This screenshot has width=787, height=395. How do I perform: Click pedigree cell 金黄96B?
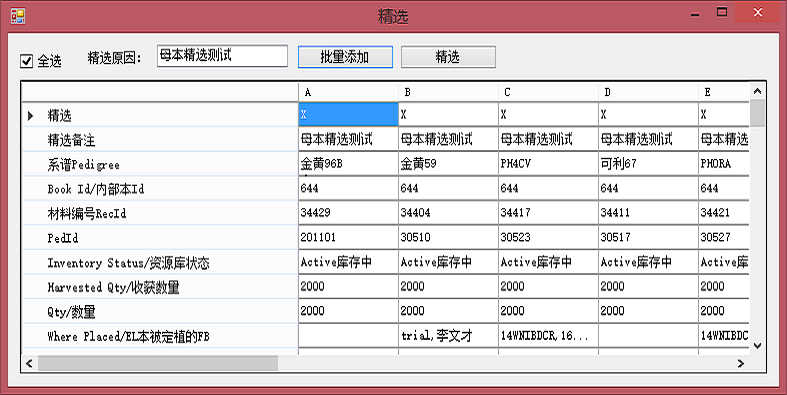[348, 164]
